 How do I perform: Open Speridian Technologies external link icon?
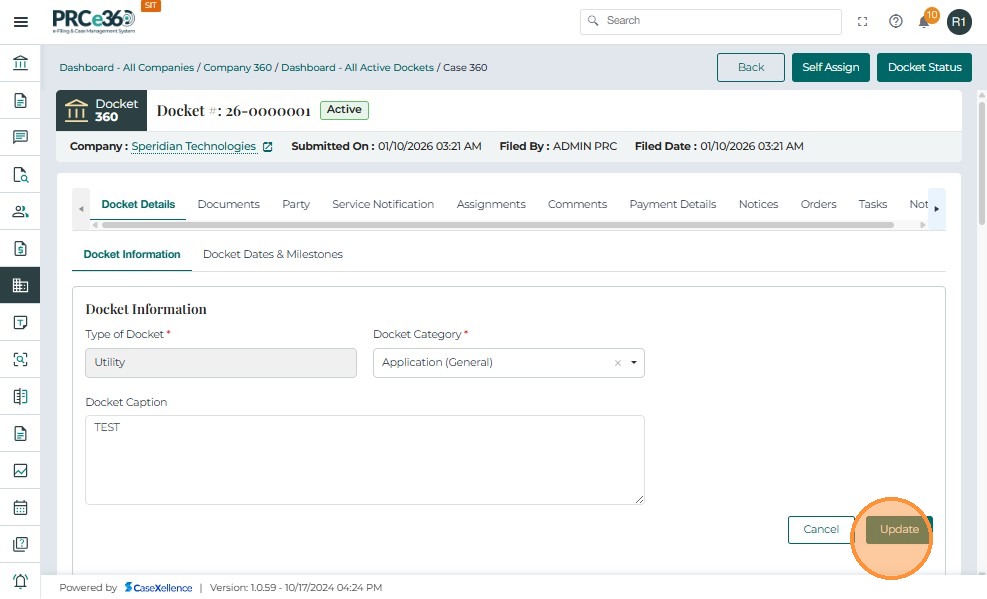(x=267, y=147)
